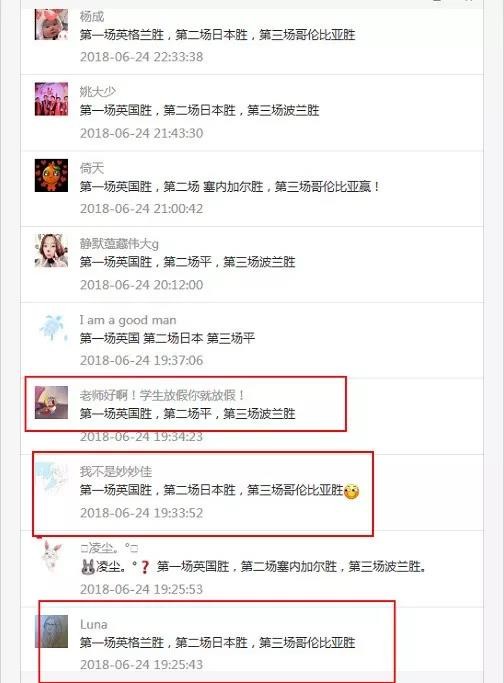
Task: Click comment text 第一场英国 第二场日本 第三场平
Action: [167, 338]
